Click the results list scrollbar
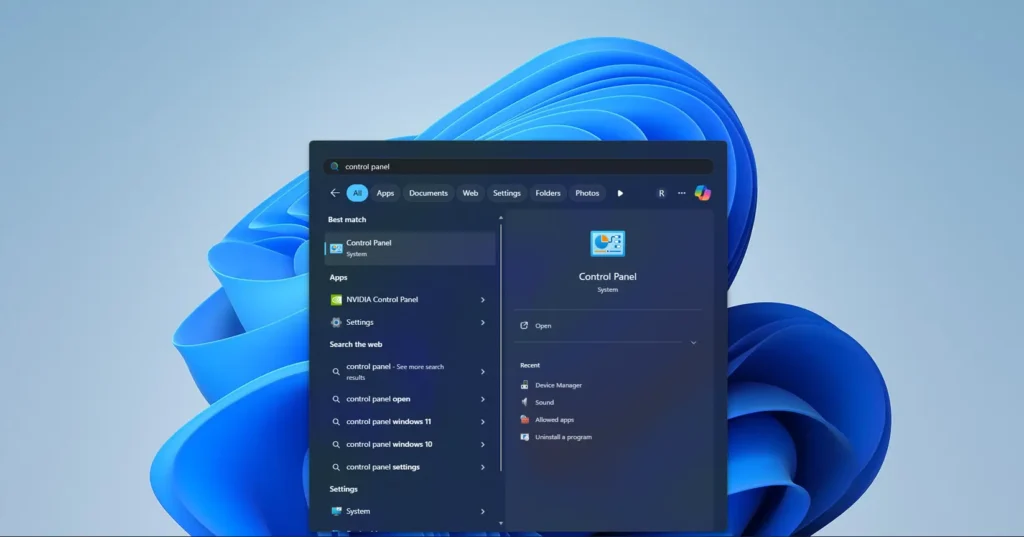This screenshot has height=537, width=1024. (501, 348)
